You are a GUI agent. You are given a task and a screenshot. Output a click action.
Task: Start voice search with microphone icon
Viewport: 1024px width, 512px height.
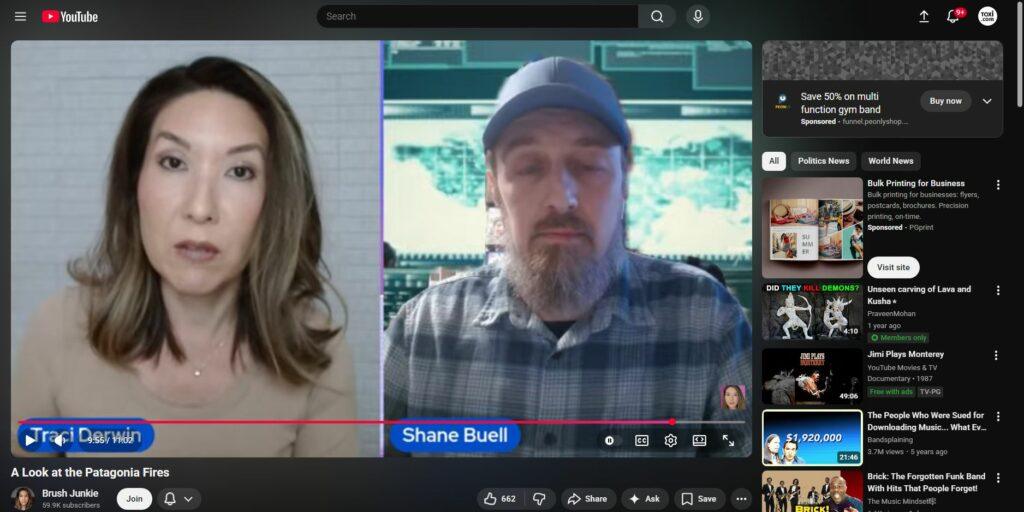(x=697, y=16)
